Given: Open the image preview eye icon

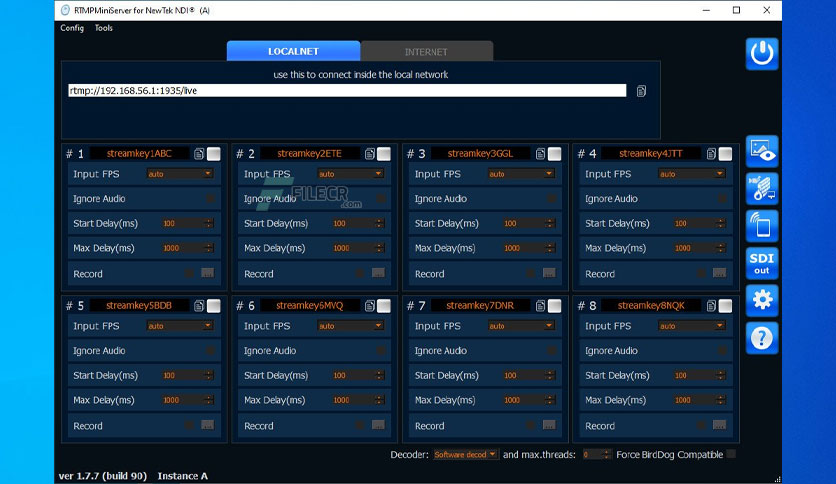Looking at the screenshot, I should click(762, 151).
